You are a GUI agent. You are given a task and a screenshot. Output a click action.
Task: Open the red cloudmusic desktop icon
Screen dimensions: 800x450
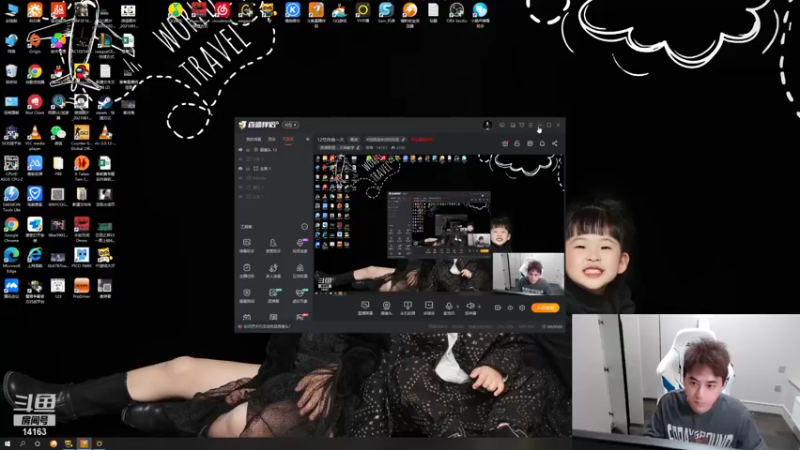[222, 13]
